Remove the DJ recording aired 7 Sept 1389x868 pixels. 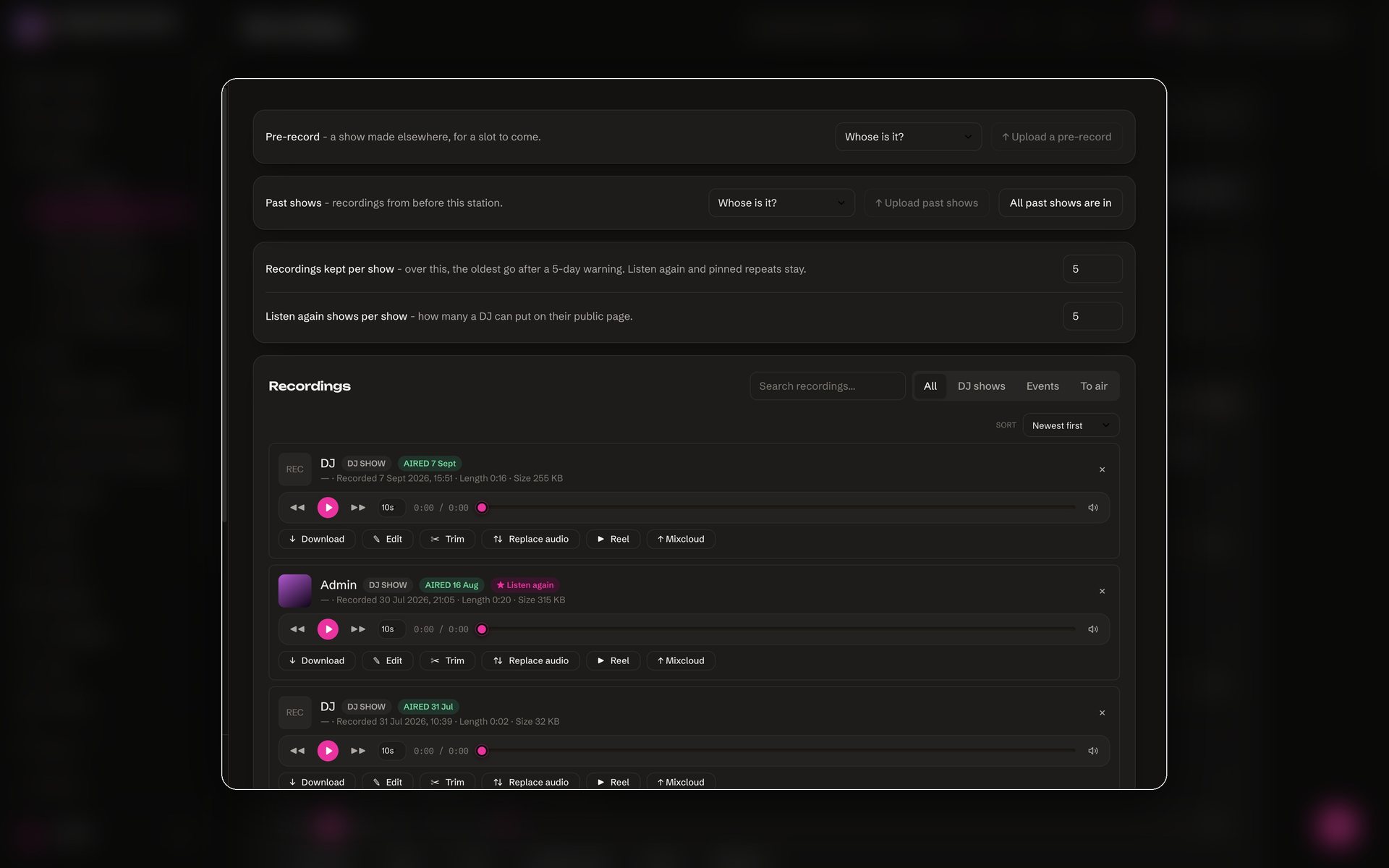pyautogui.click(x=1102, y=469)
